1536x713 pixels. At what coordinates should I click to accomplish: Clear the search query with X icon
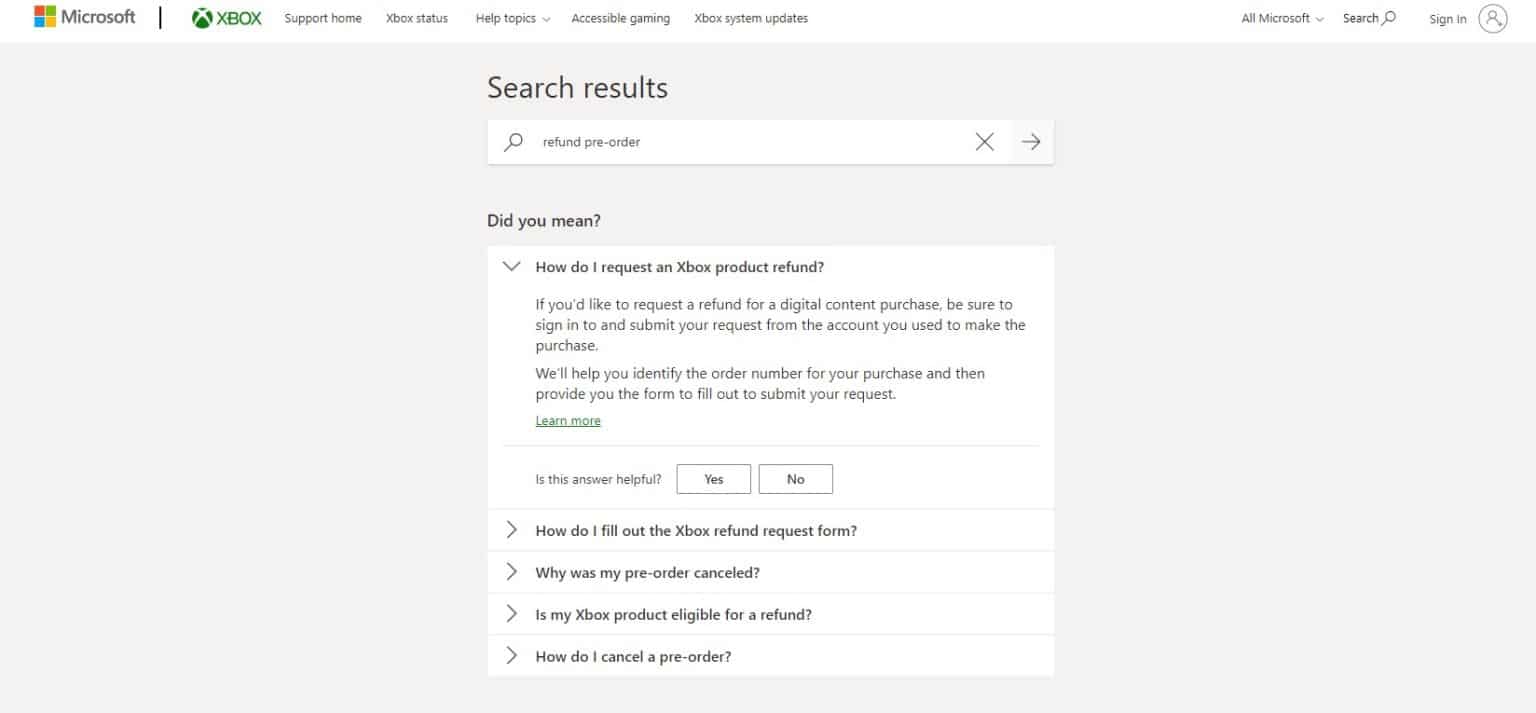984,142
